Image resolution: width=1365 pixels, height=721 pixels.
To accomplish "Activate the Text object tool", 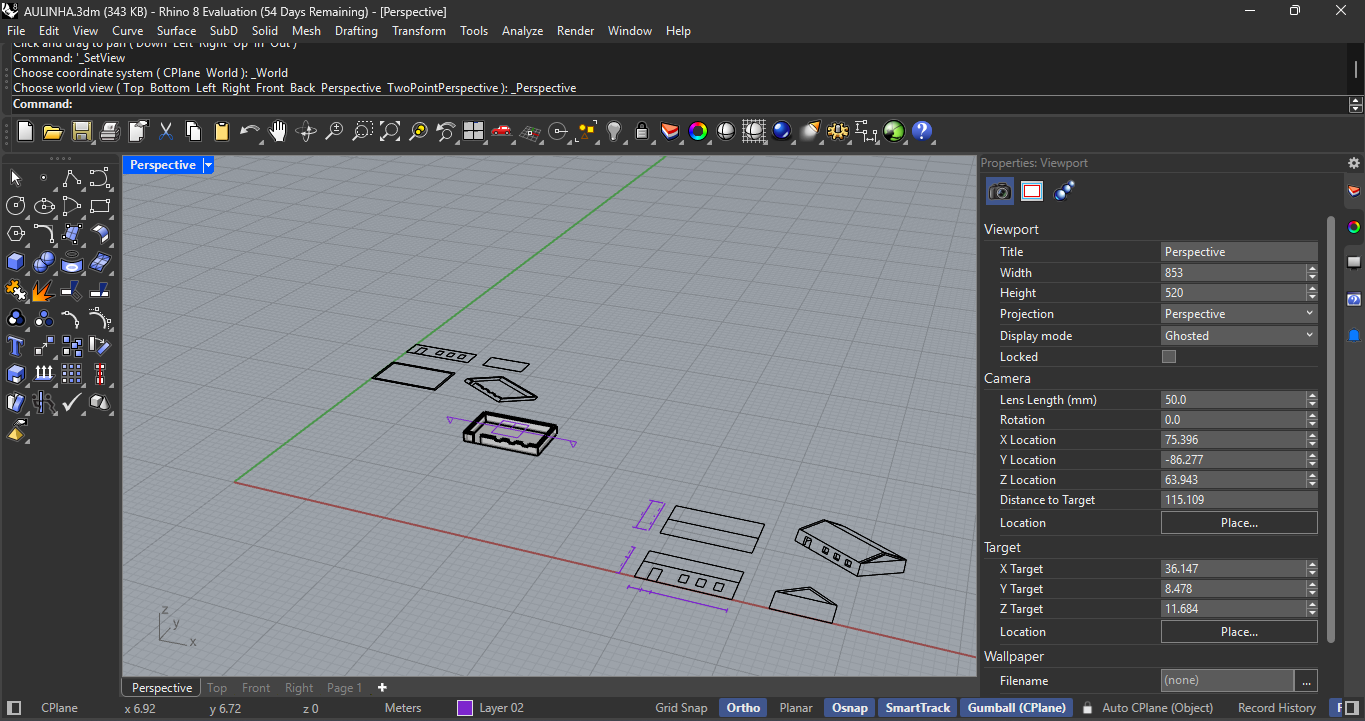I will click(15, 344).
